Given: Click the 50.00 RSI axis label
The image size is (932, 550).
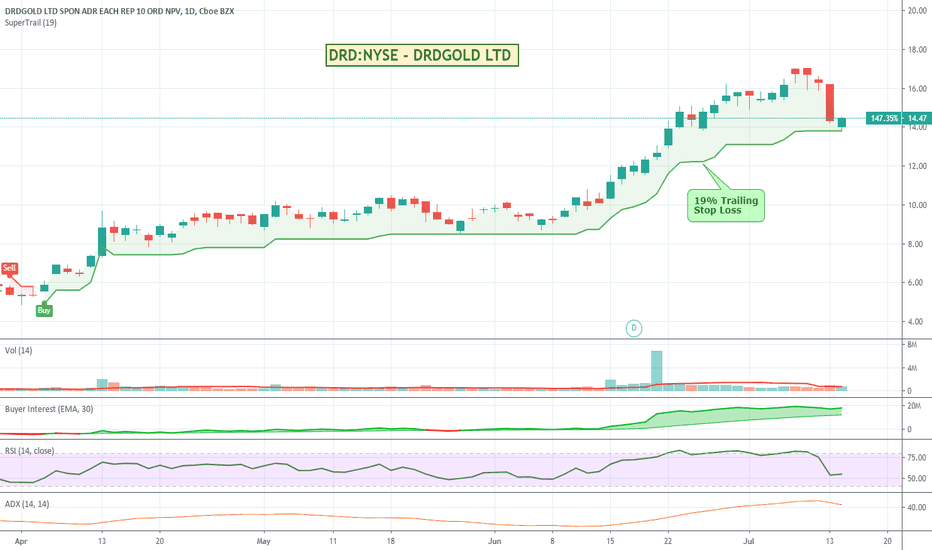Looking at the screenshot, I should [917, 478].
